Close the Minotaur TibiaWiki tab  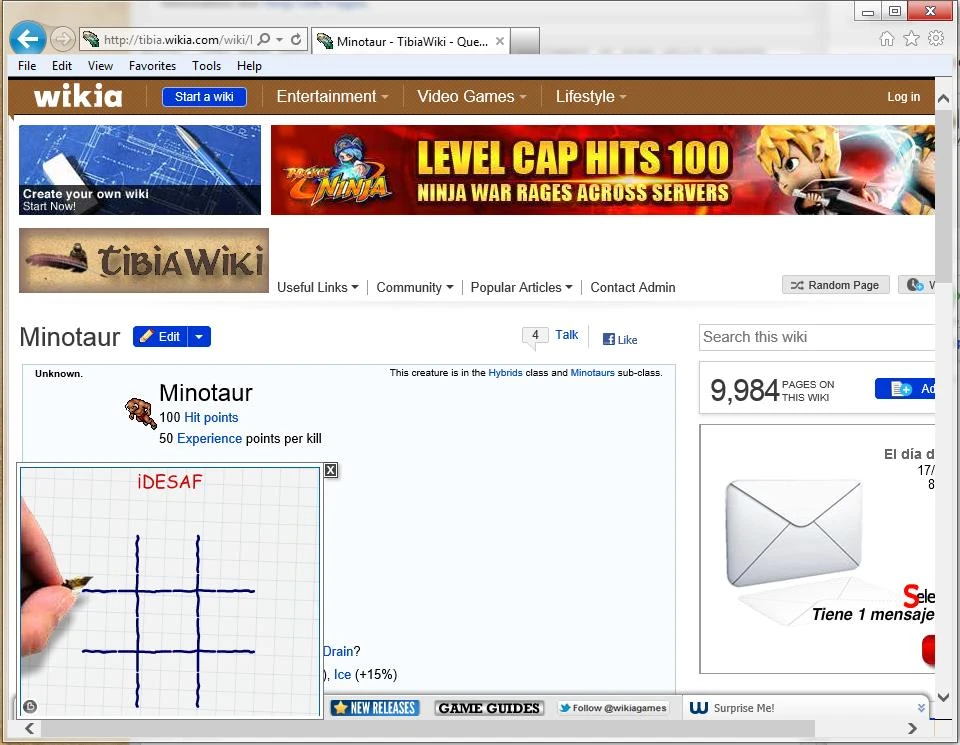pos(500,41)
